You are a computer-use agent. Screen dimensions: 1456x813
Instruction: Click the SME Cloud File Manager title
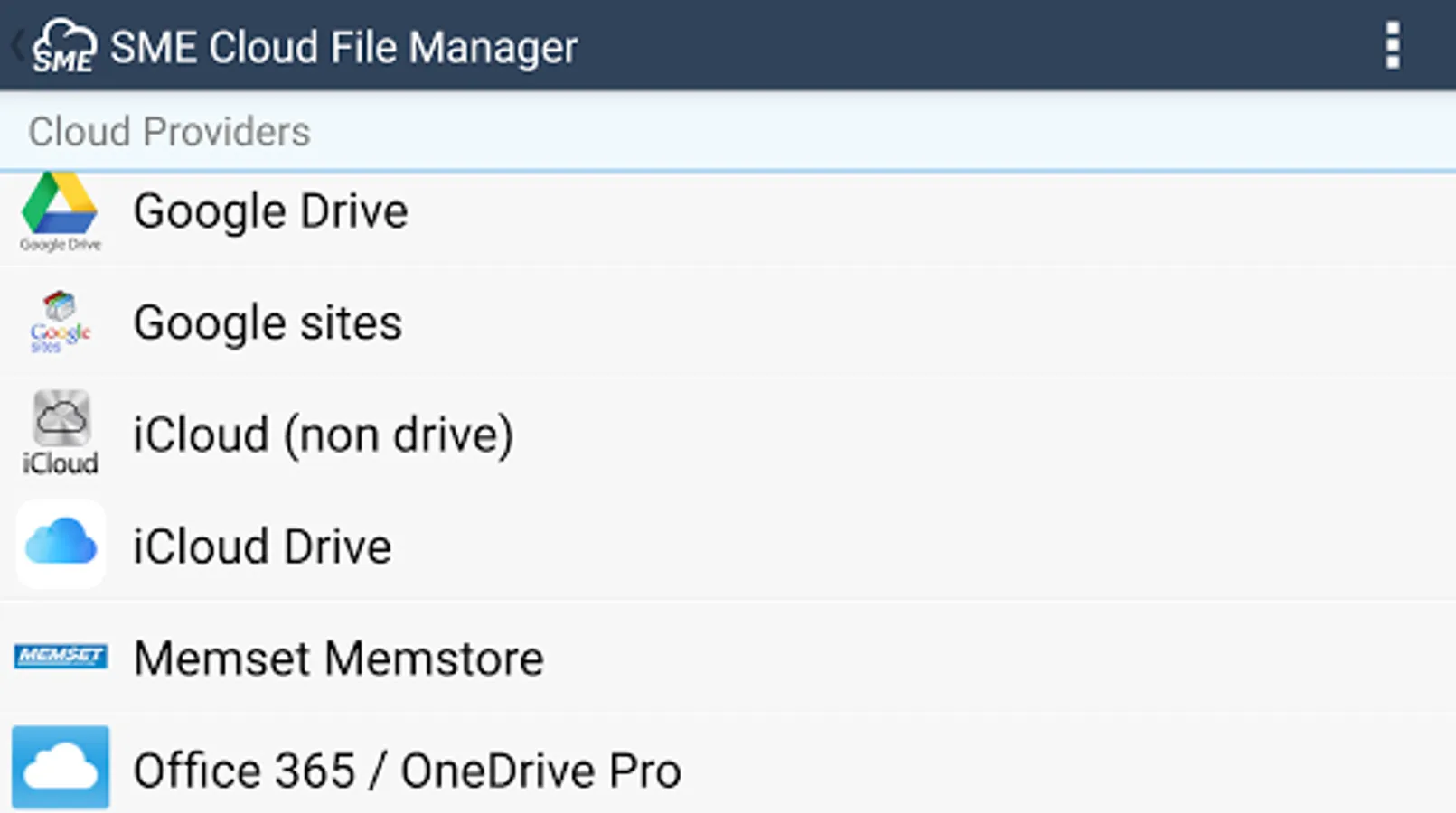343,47
